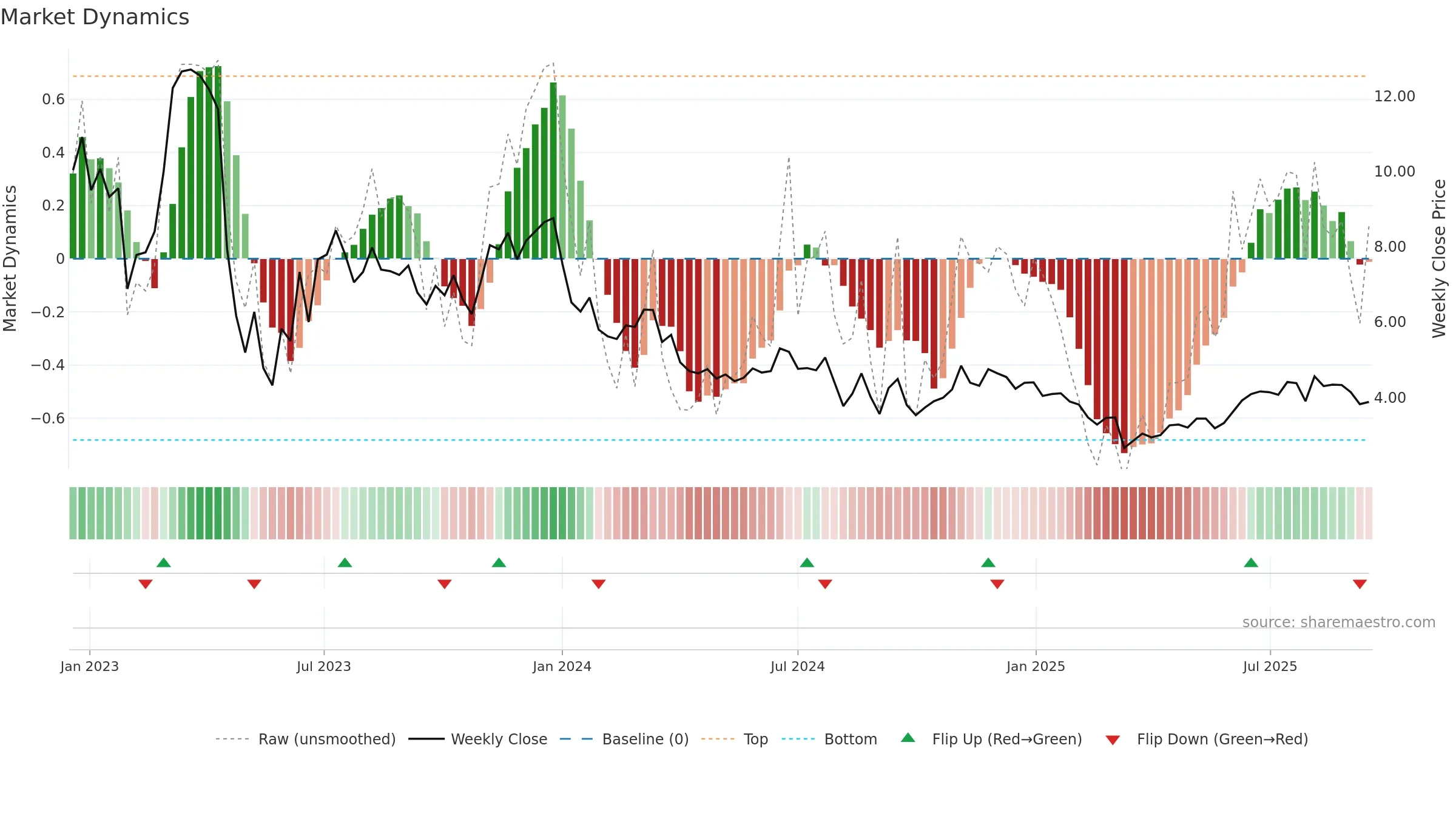Click the −0.2 left axis tick label
The image size is (1456, 819).
point(48,312)
